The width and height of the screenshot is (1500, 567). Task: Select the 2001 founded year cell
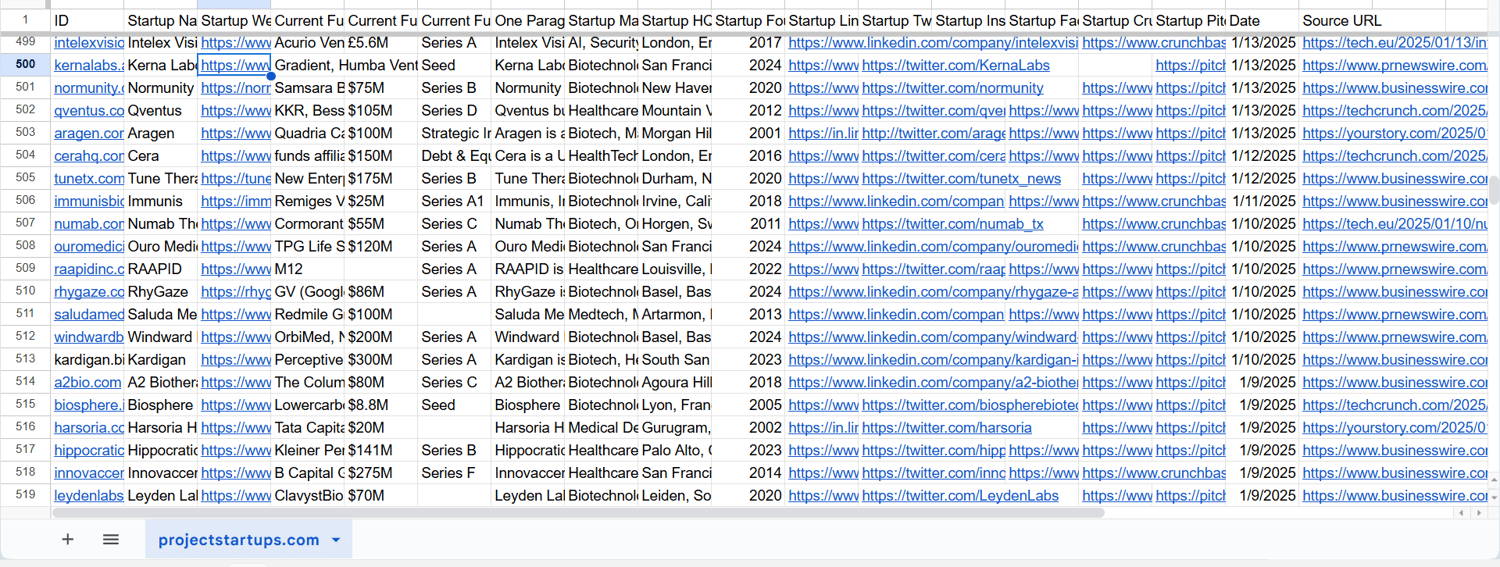[x=748, y=133]
